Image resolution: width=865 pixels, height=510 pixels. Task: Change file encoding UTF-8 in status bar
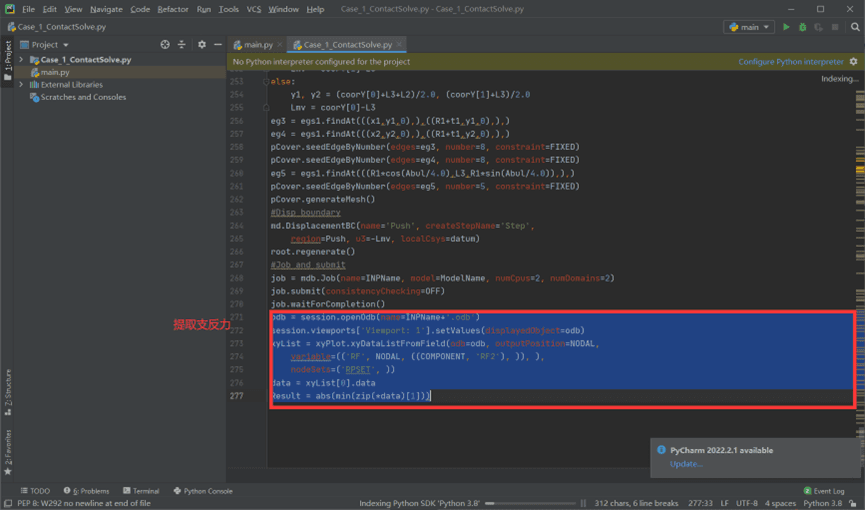(747, 503)
